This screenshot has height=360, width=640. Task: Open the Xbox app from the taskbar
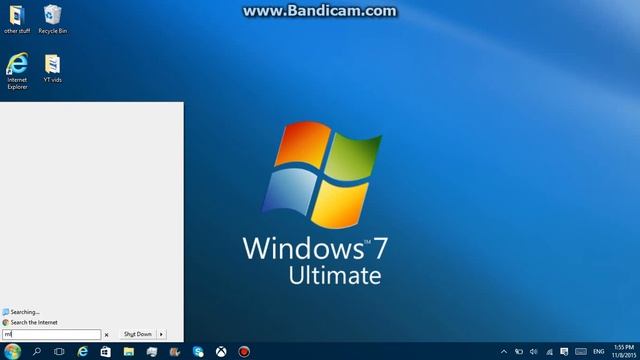click(221, 351)
